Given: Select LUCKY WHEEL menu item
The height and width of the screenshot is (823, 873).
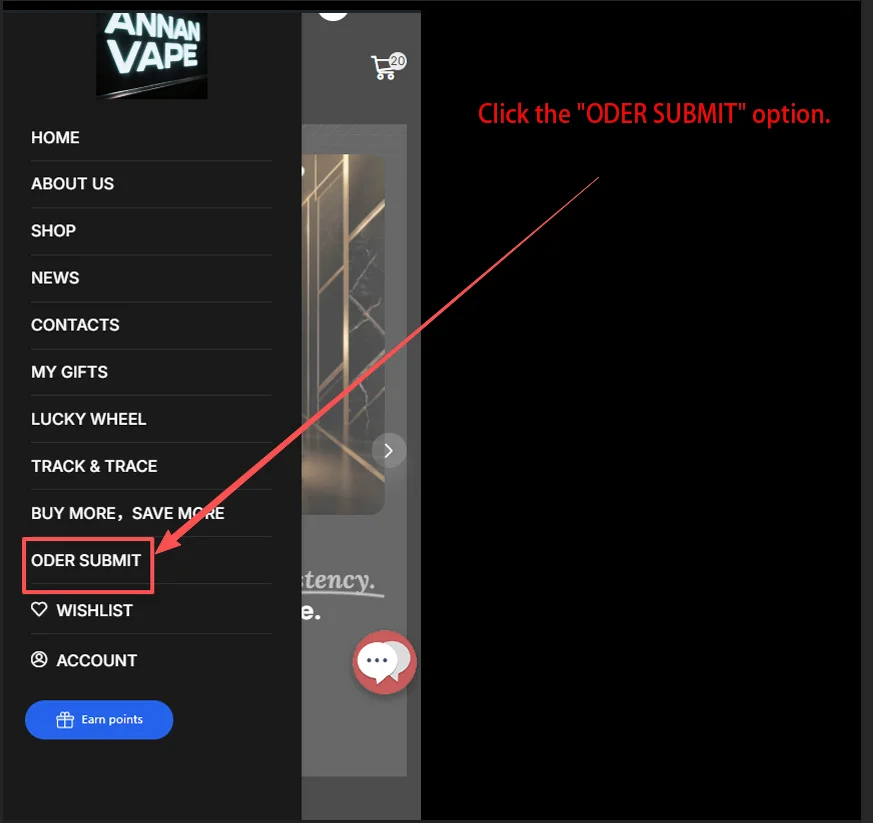Looking at the screenshot, I should [x=89, y=419].
